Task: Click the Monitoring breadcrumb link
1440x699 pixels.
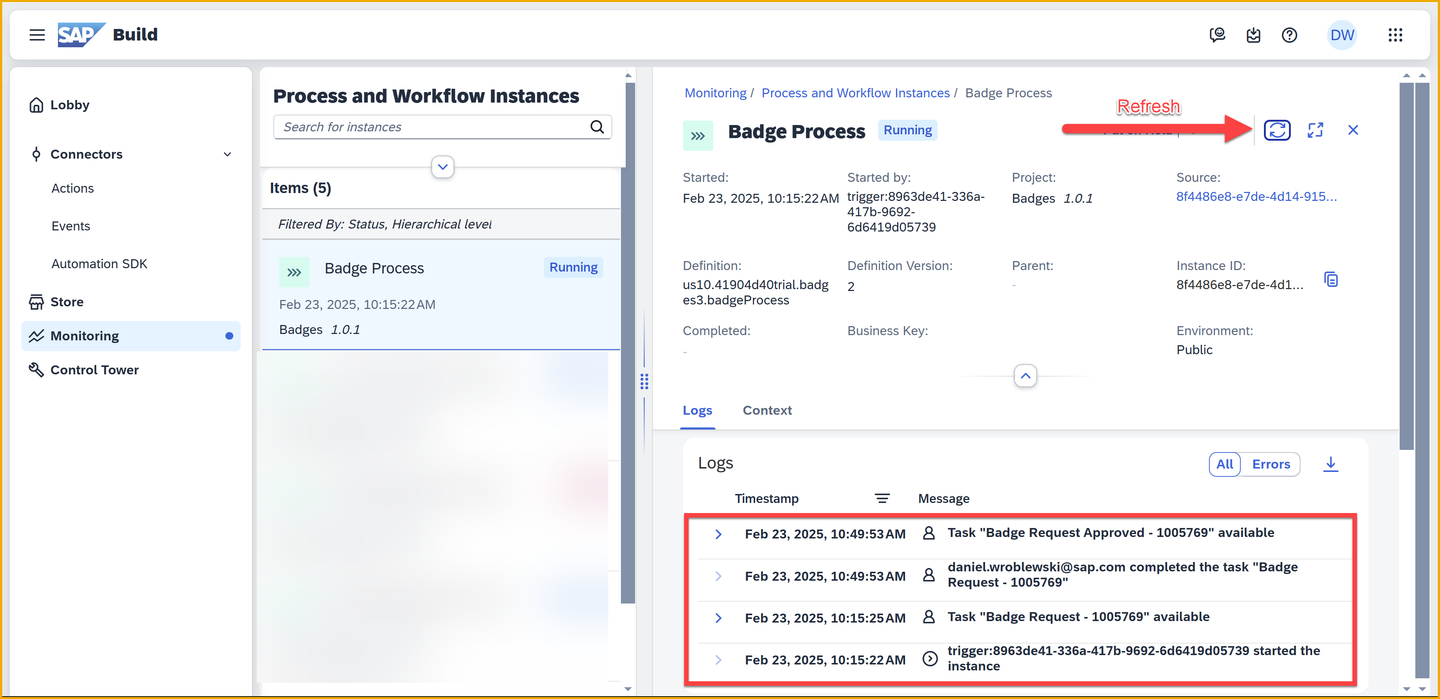Action: coord(715,93)
